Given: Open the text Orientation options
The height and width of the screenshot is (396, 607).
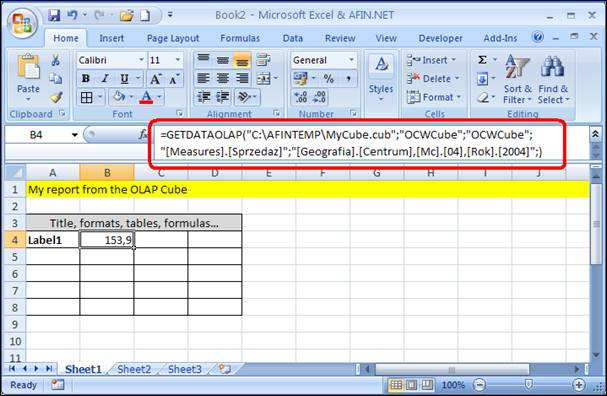Looking at the screenshot, I should tap(244, 97).
